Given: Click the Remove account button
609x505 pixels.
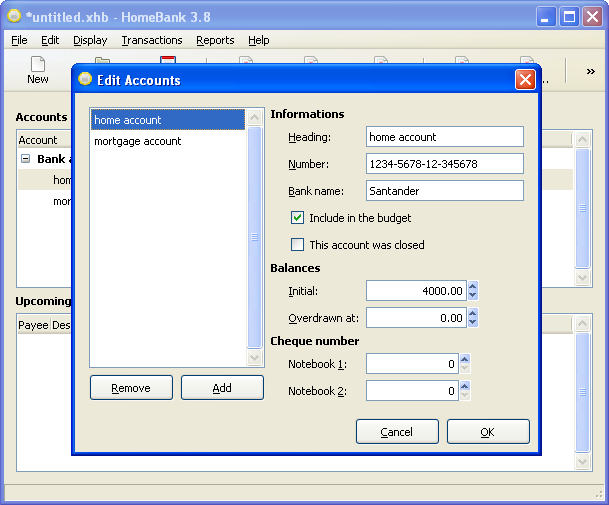Looking at the screenshot, I should click(131, 388).
